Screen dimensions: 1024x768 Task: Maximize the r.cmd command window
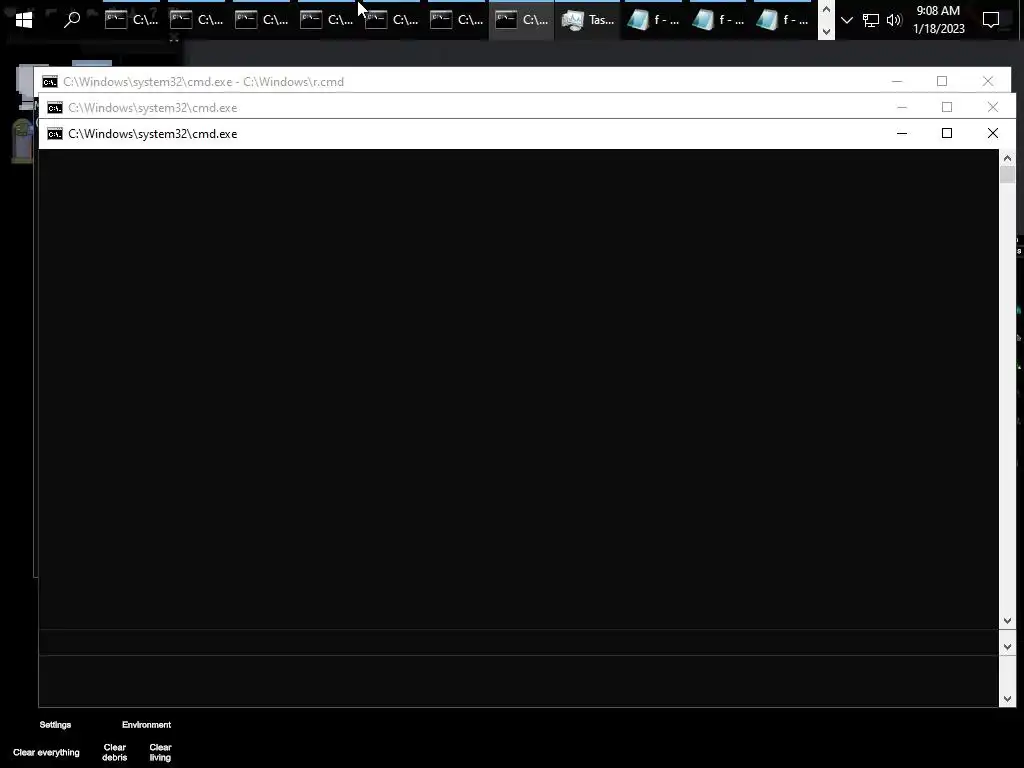point(942,81)
